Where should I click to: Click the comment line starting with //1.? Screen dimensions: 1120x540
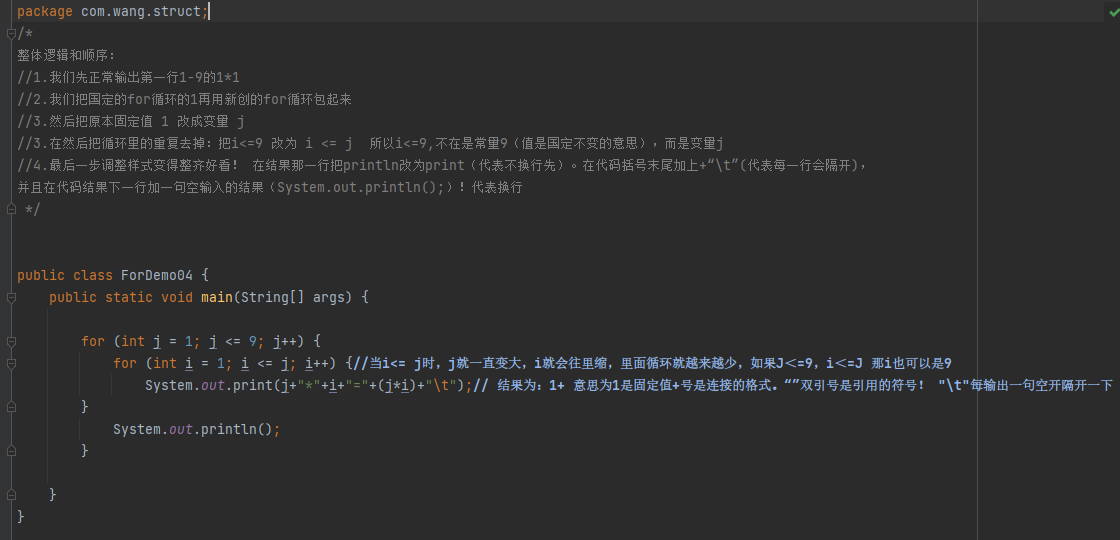tap(128, 77)
